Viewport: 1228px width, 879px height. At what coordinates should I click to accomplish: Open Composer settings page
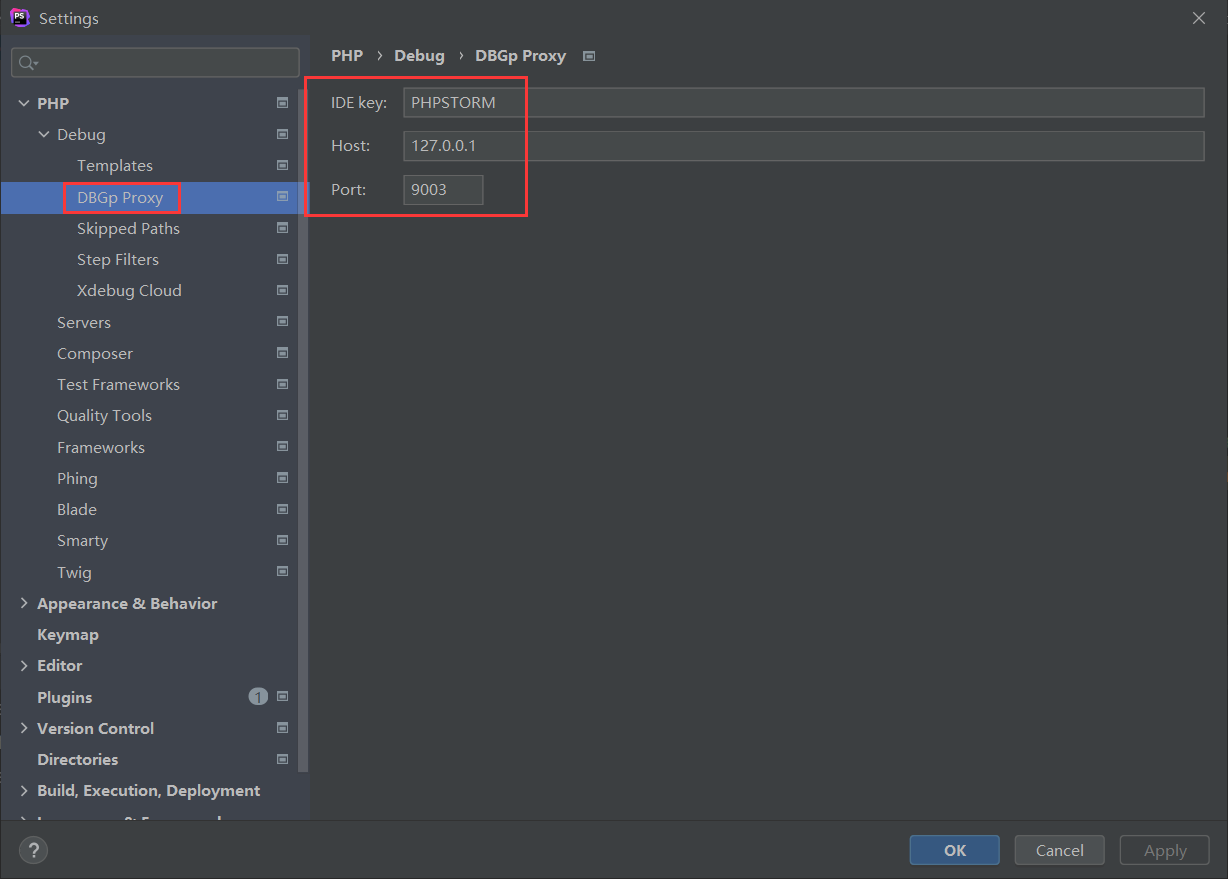(x=95, y=353)
